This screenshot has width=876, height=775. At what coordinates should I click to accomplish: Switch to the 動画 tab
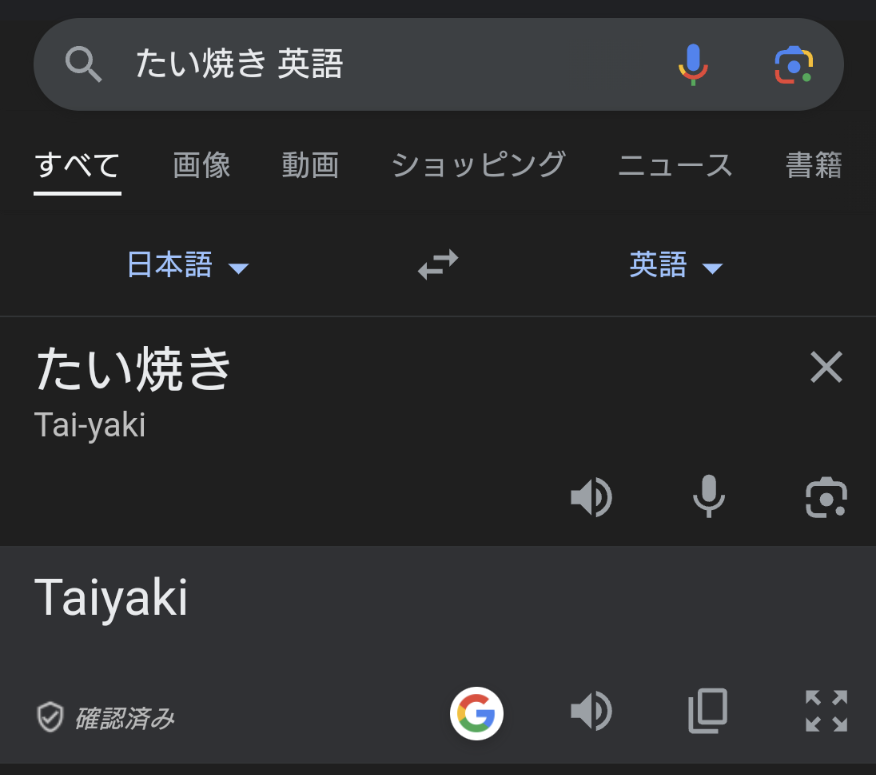(310, 165)
